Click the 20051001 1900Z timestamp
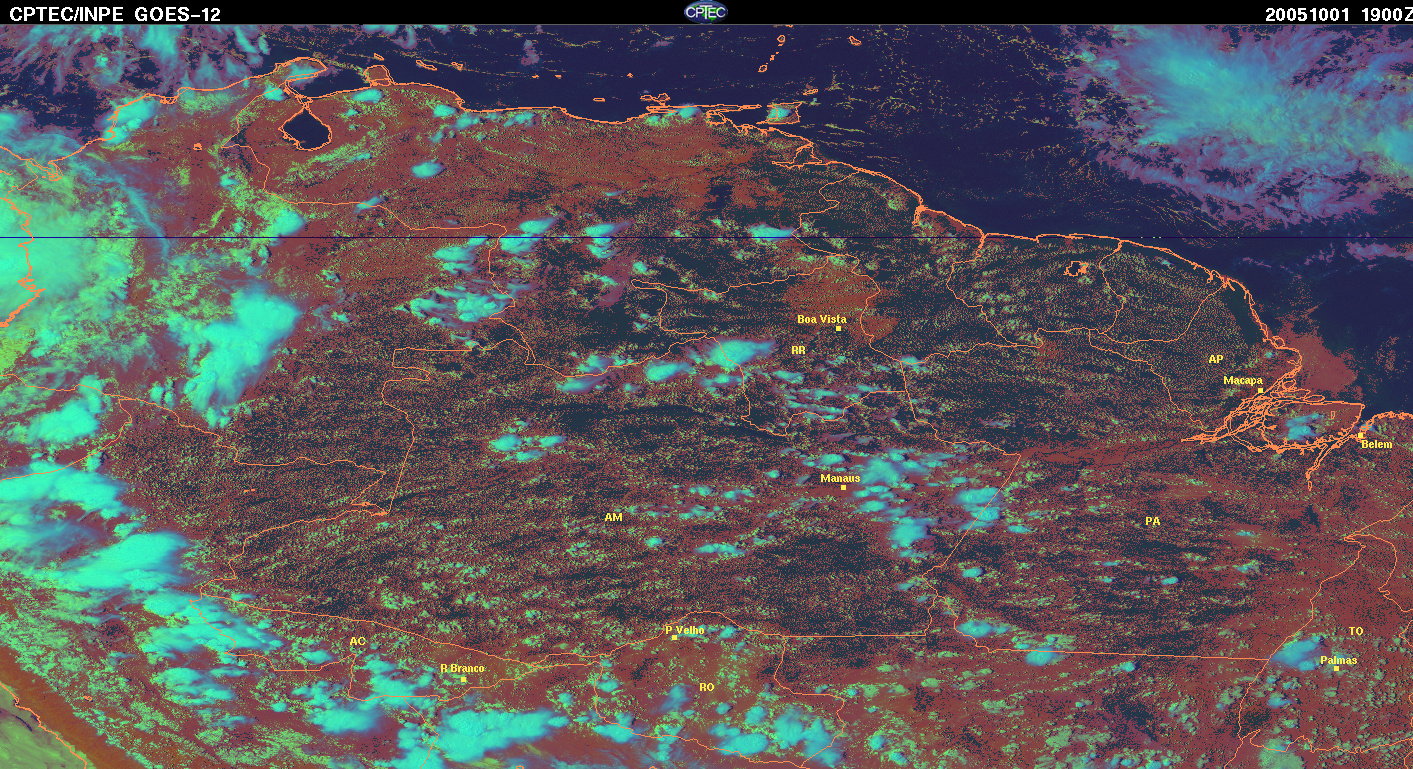1413x769 pixels. [1338, 14]
